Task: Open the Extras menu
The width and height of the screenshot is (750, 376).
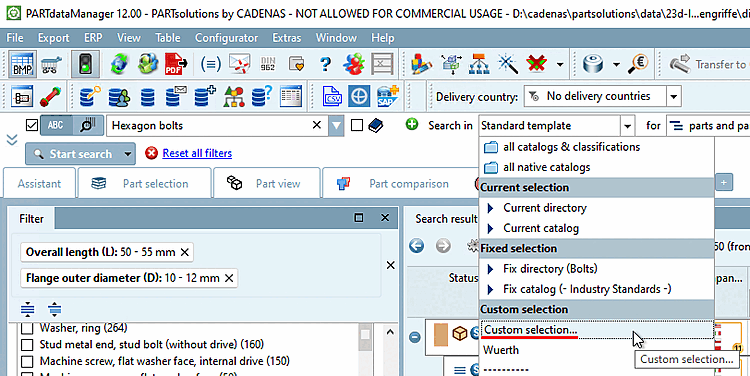Action: click(287, 38)
